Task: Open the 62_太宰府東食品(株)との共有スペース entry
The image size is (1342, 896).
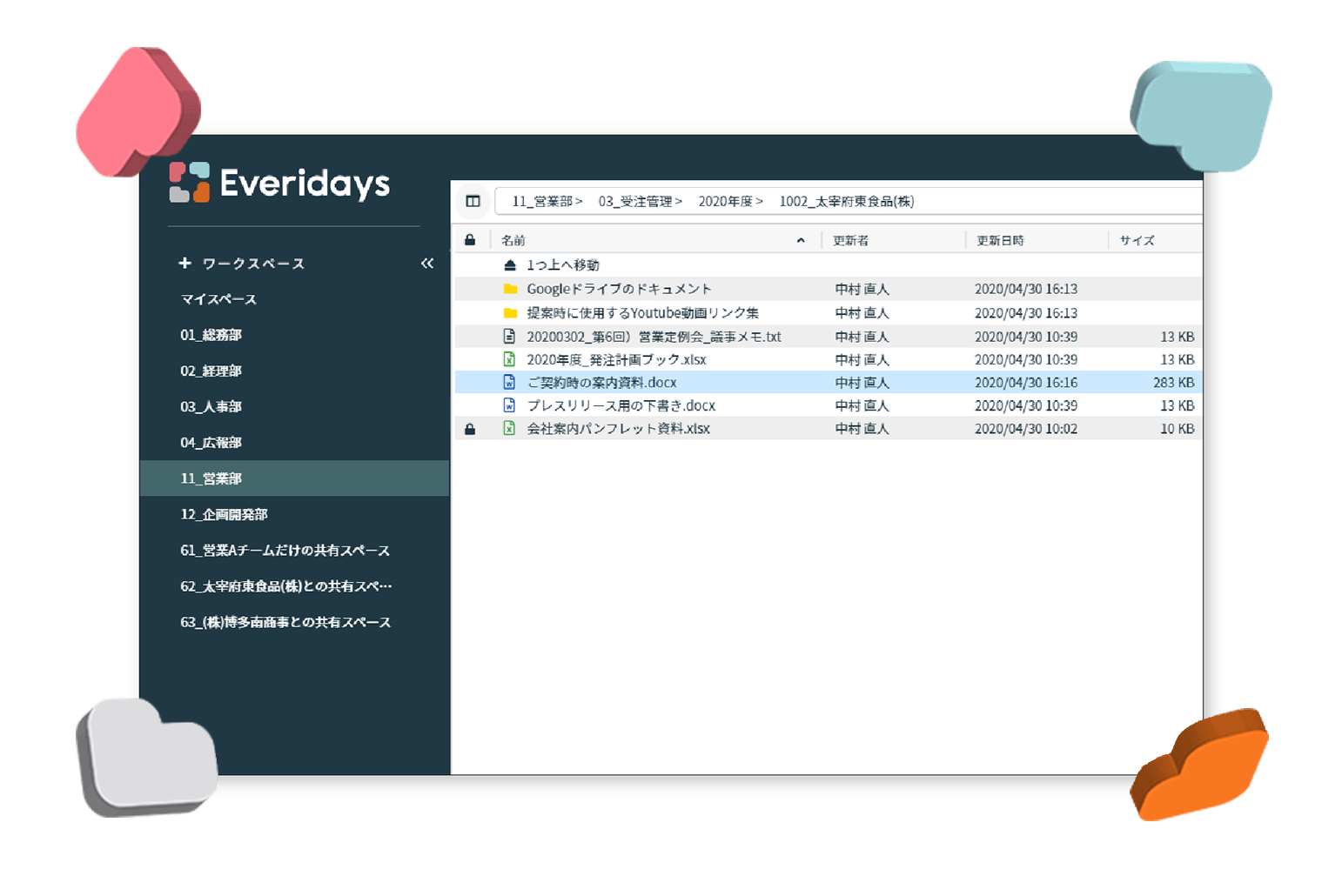Action: coord(286,586)
